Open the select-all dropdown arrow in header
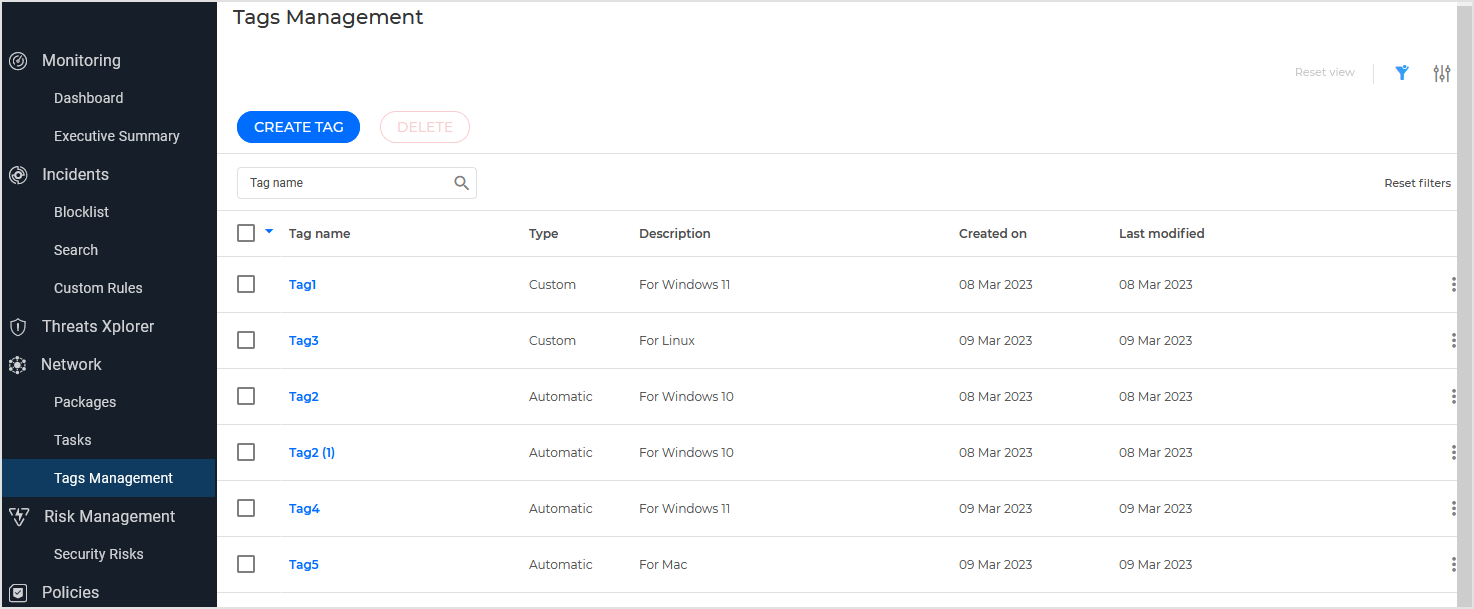Image resolution: width=1474 pixels, height=609 pixels. click(269, 232)
